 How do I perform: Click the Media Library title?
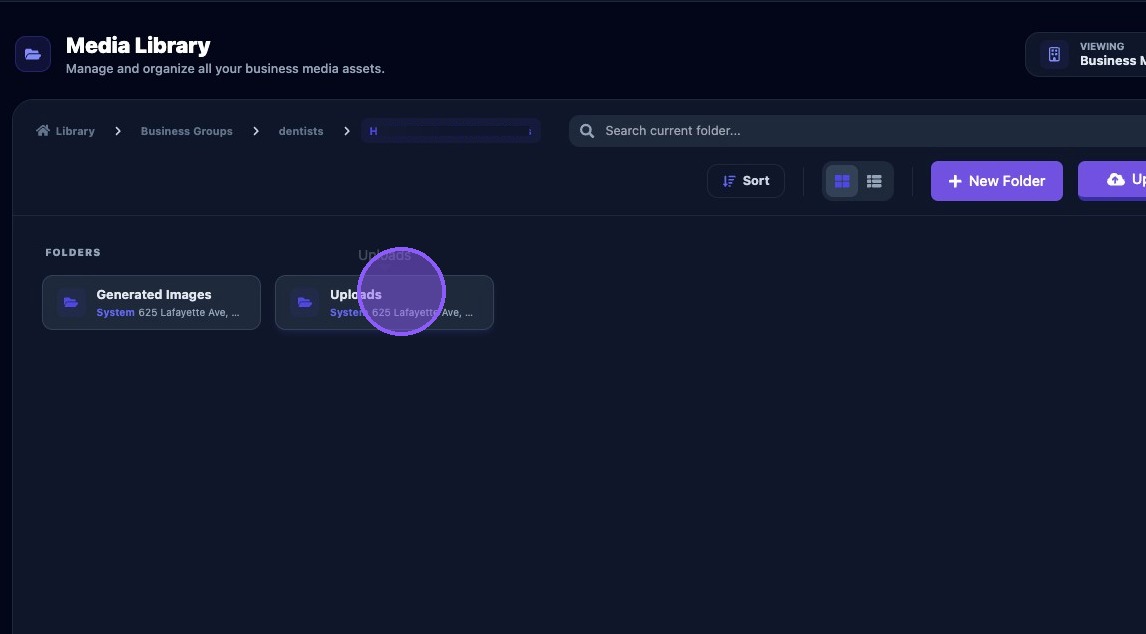coord(138,45)
